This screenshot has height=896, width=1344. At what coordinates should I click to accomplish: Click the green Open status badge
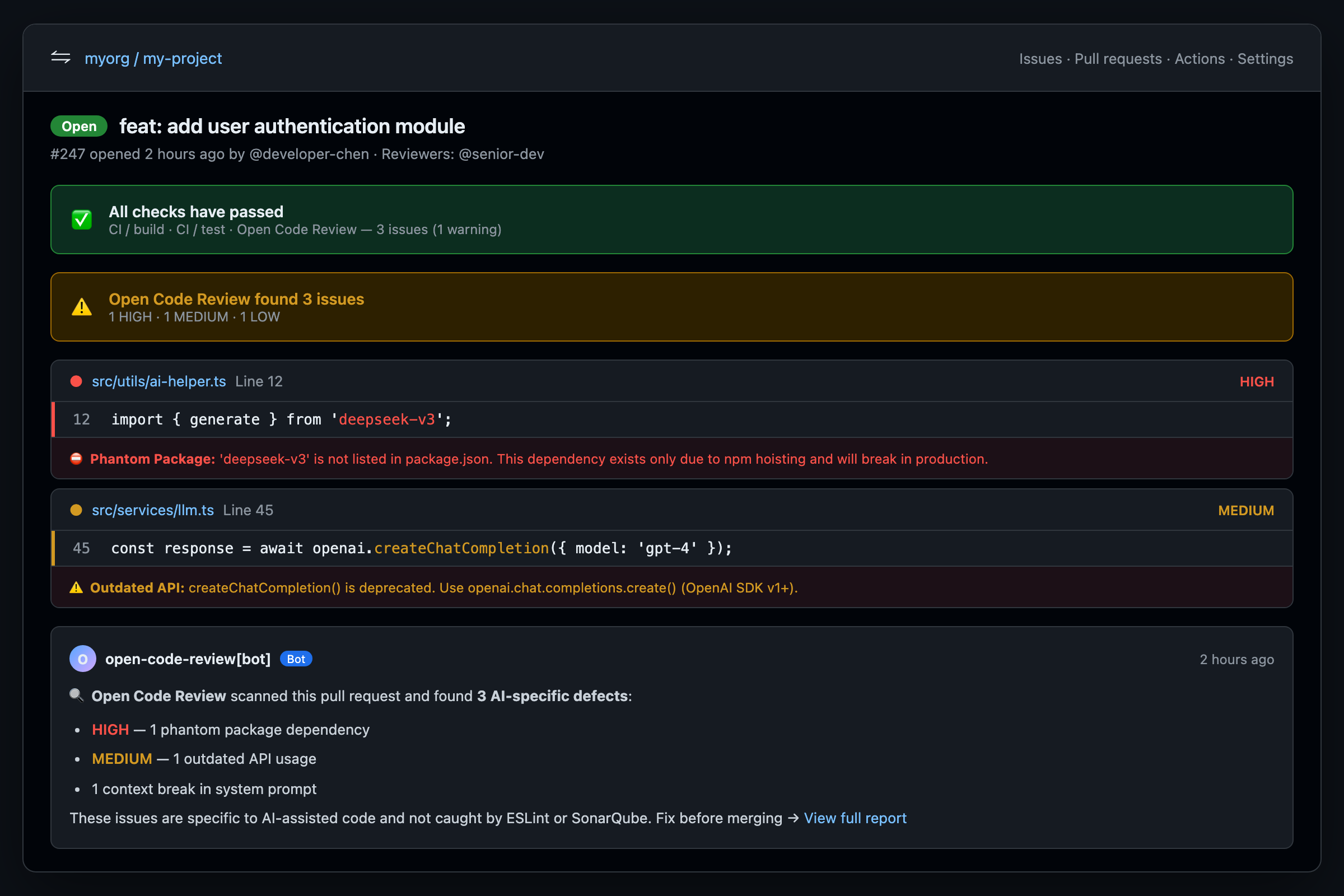coord(78,125)
